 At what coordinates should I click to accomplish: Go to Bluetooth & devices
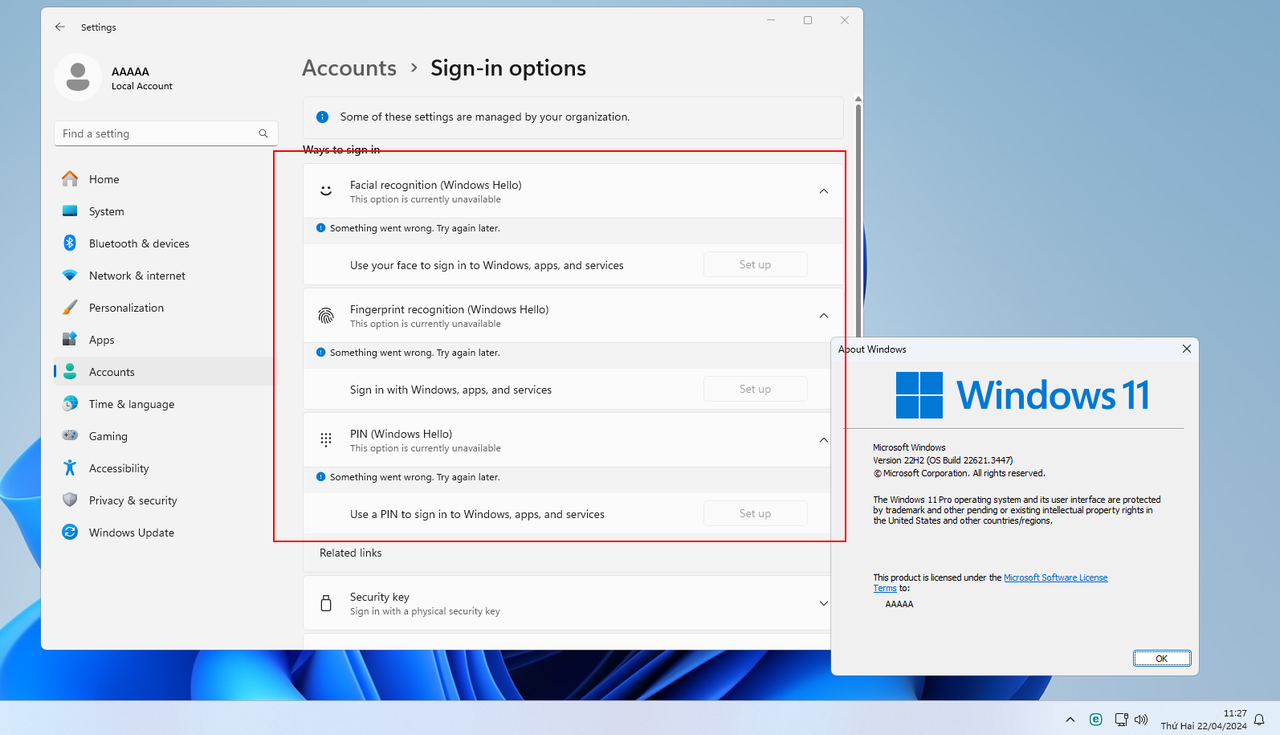point(165,243)
